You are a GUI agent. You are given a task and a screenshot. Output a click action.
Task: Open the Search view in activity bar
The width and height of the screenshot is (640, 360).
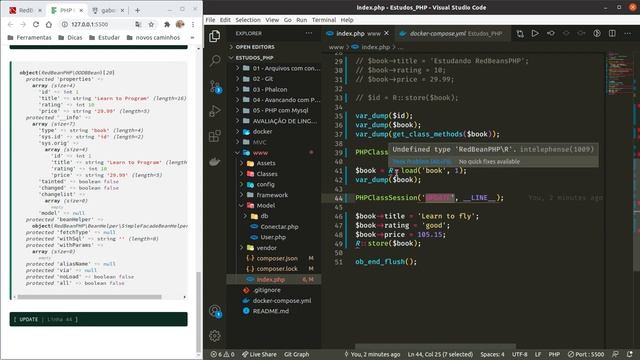pos(215,61)
